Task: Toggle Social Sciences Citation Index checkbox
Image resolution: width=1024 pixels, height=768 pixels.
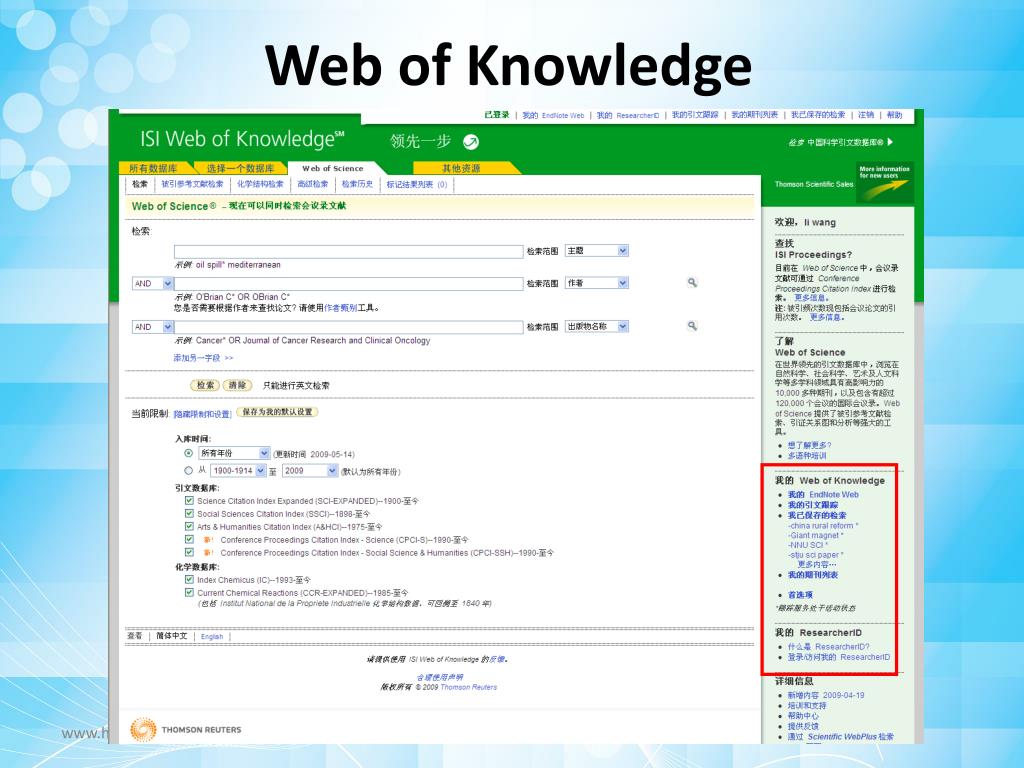Action: [189, 514]
